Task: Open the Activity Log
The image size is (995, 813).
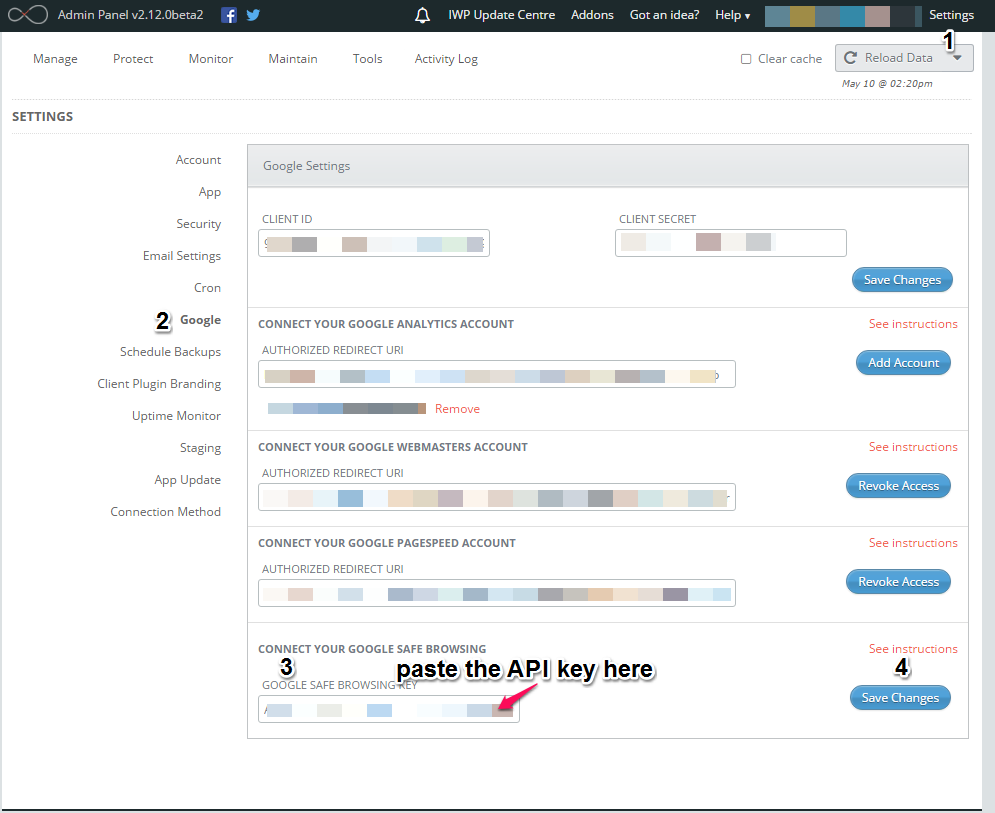Action: (446, 59)
